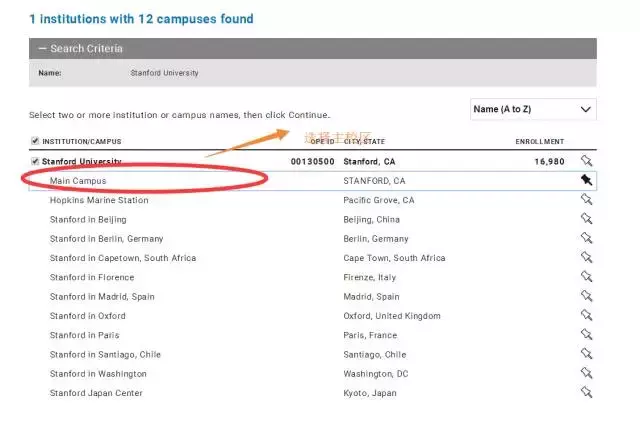This screenshot has width=640, height=421.
Task: Select Stanford in Florence campus name
Action: [x=92, y=277]
